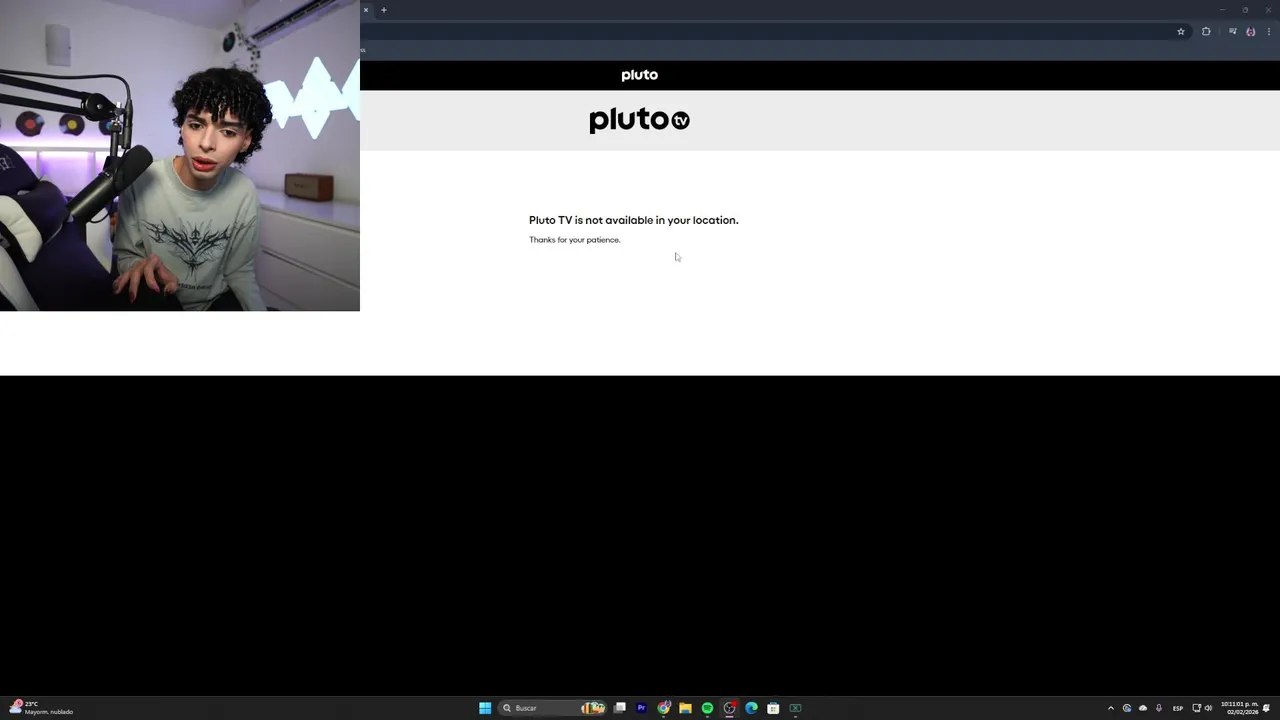This screenshot has height=720, width=1280.
Task: Open the volume speaker tray icon
Action: click(1208, 708)
